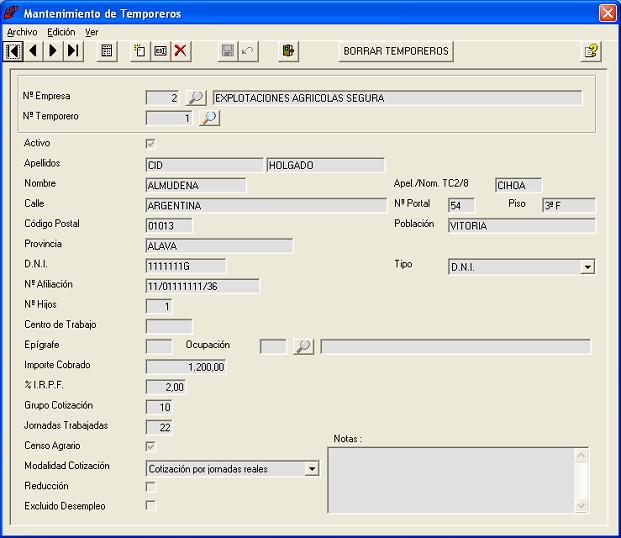
Task: Click the Nº Portal field 54
Action: point(461,206)
